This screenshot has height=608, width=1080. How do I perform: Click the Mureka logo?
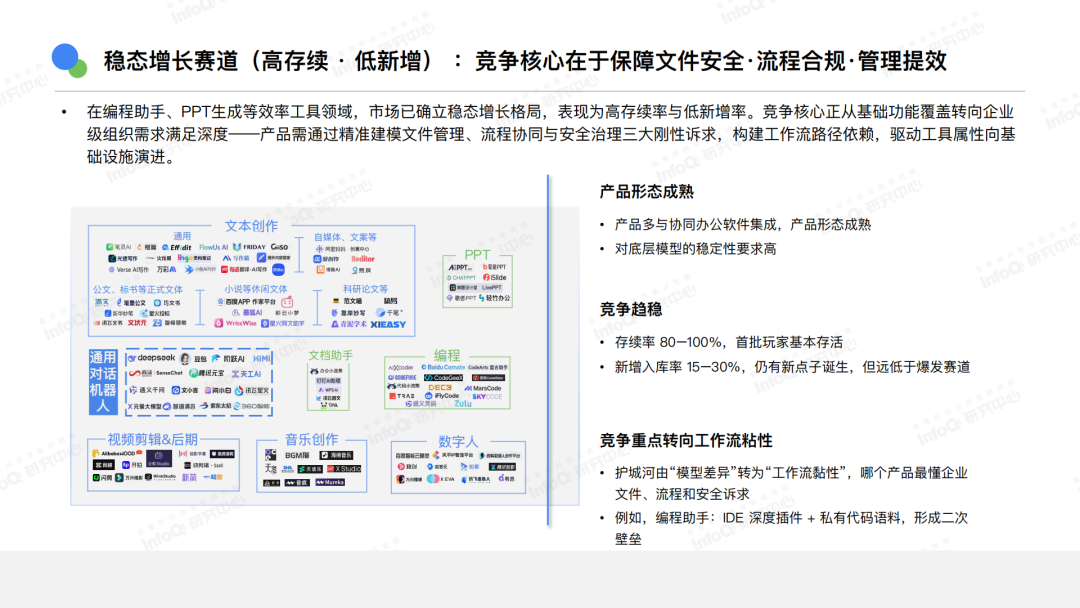tap(330, 482)
